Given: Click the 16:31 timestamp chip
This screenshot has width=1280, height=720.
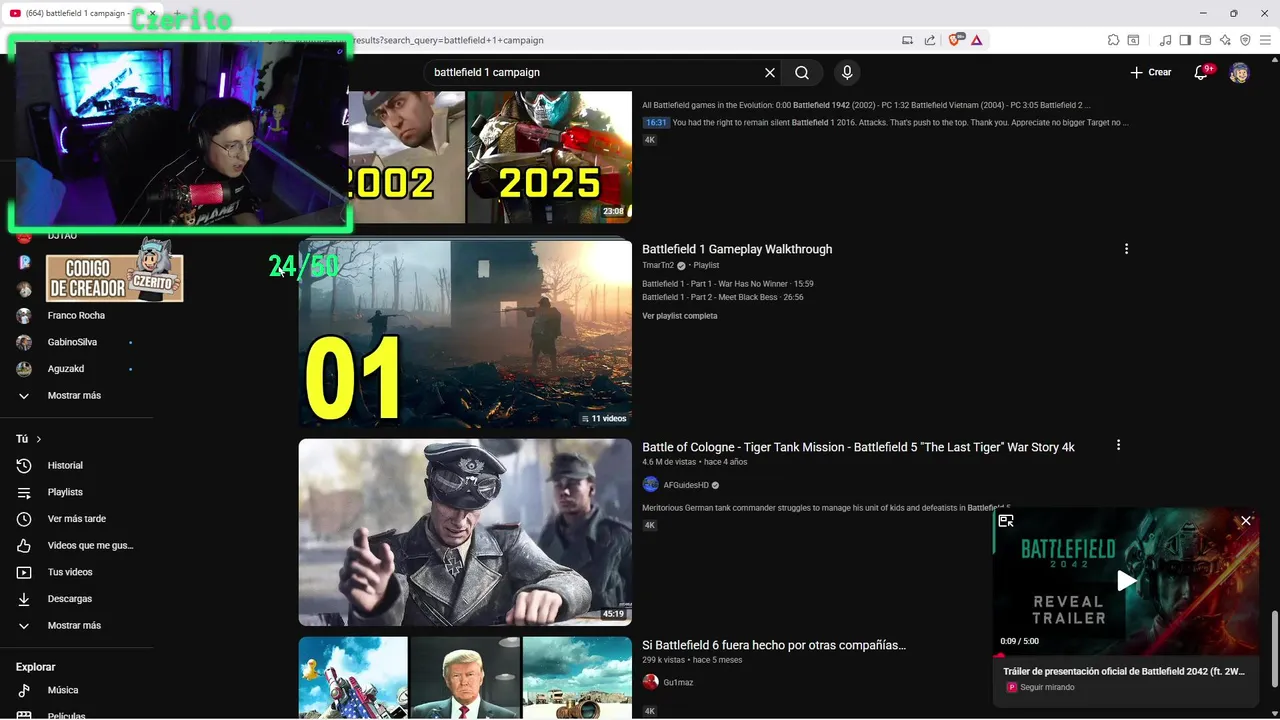Looking at the screenshot, I should coord(656,123).
